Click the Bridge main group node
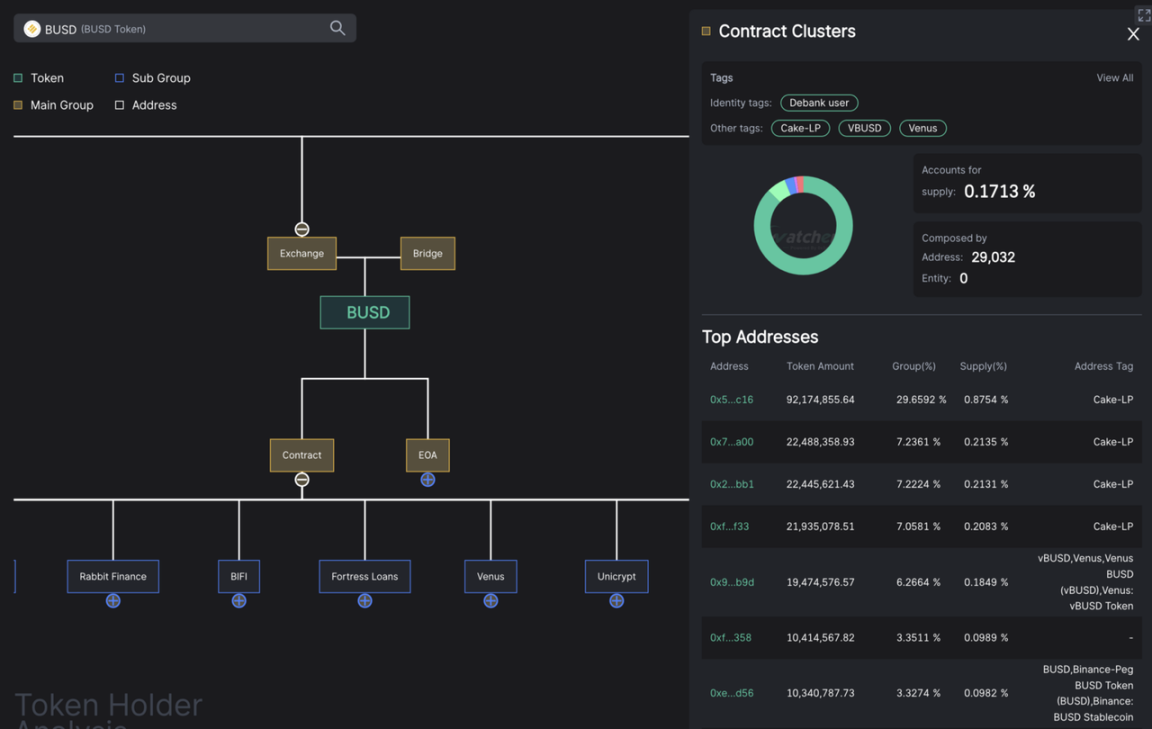This screenshot has width=1152, height=729. pyautogui.click(x=427, y=254)
